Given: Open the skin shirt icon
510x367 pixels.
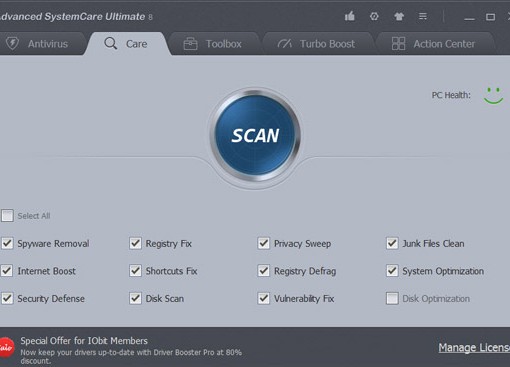Looking at the screenshot, I should (x=399, y=16).
